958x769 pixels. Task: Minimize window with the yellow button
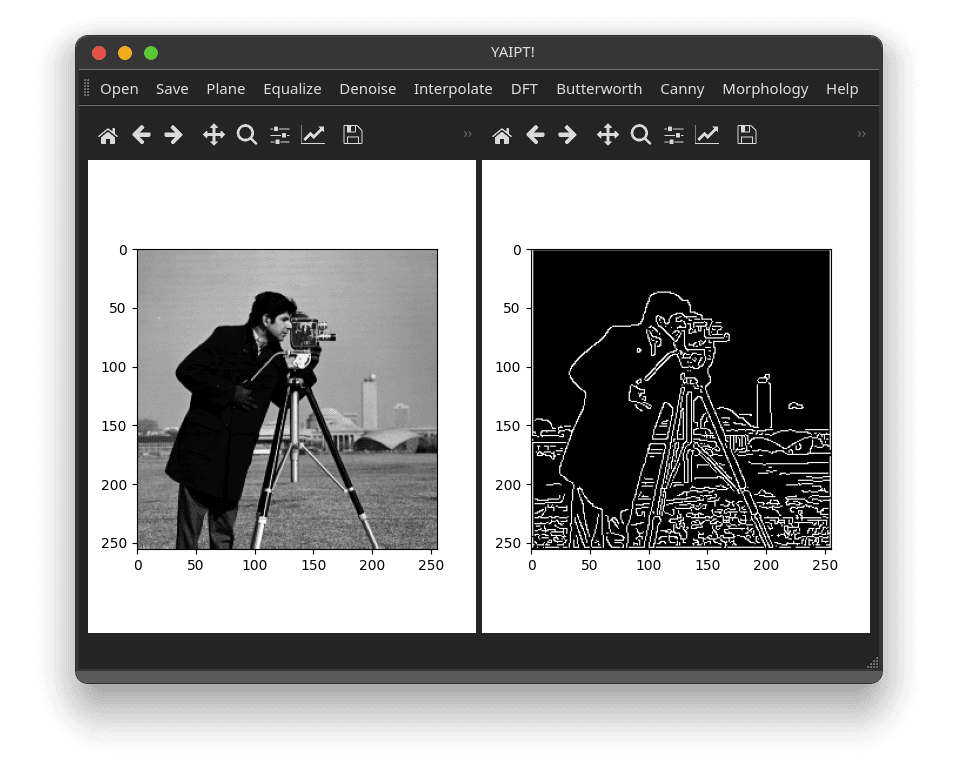pos(125,53)
